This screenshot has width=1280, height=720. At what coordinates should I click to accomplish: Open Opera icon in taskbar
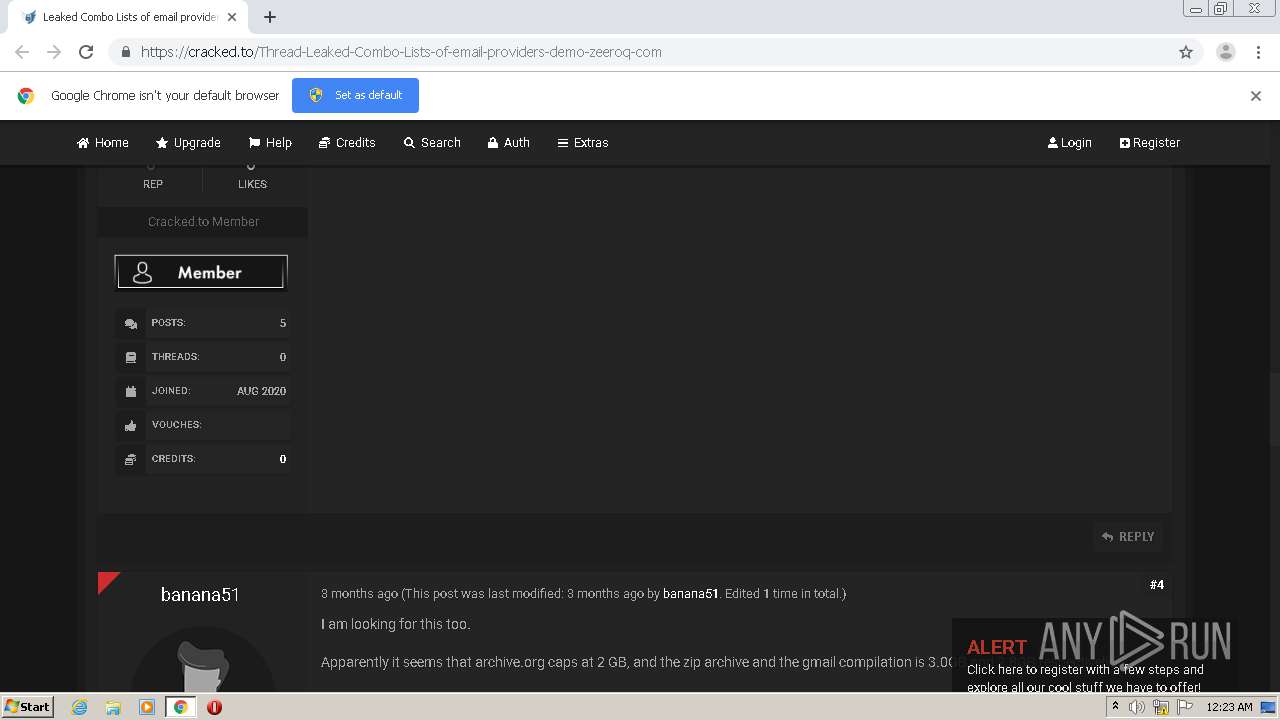pos(214,707)
